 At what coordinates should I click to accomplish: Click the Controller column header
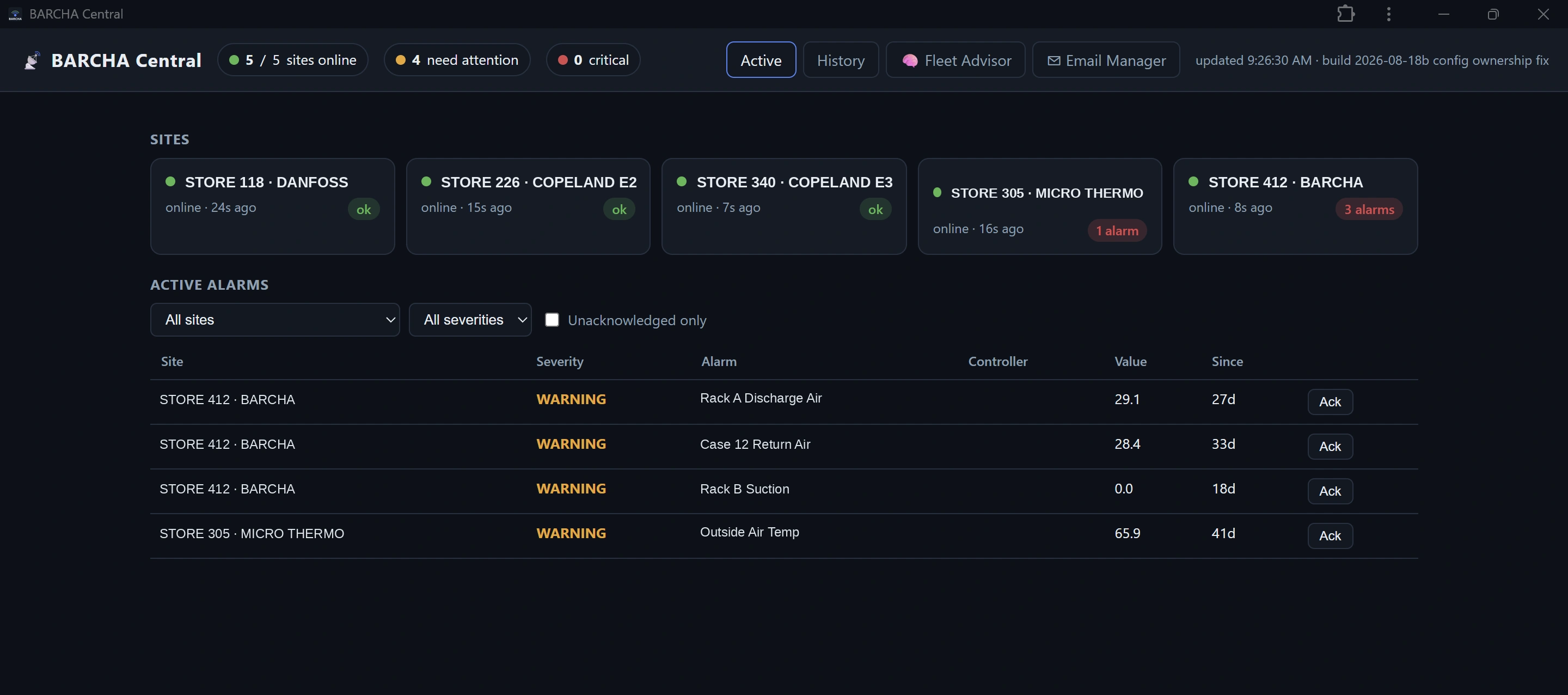click(x=997, y=361)
